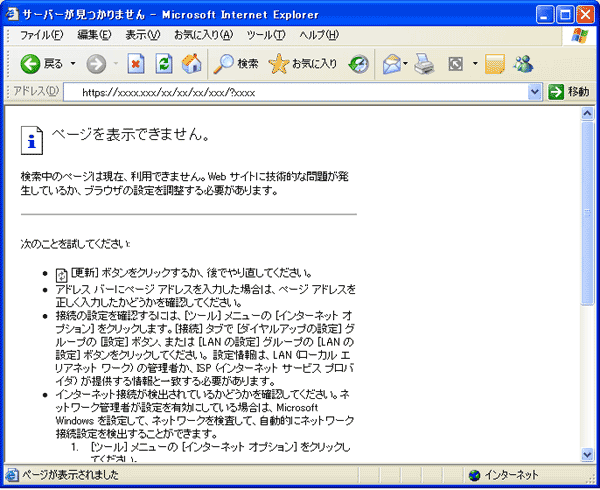This screenshot has height=490, width=600.
Task: Open the Forward button history dropdown arrow
Action: (x=116, y=63)
